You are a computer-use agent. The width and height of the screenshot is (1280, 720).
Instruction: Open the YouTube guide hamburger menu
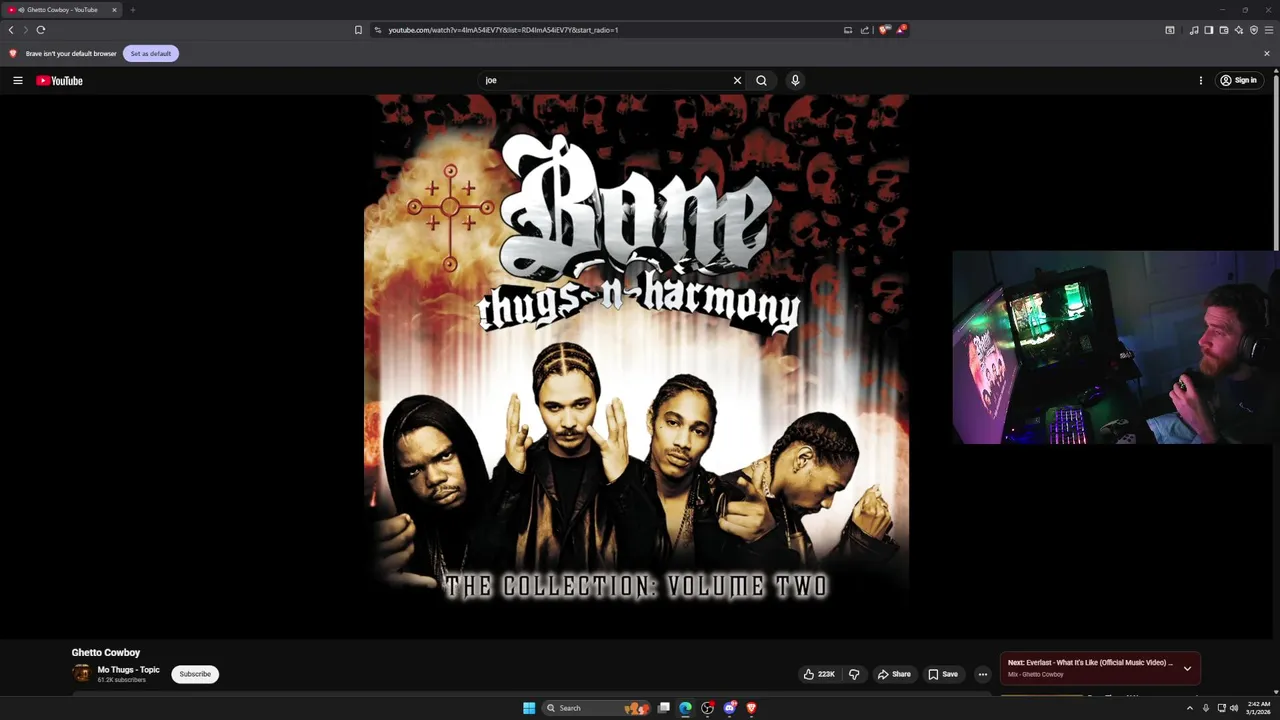click(18, 80)
